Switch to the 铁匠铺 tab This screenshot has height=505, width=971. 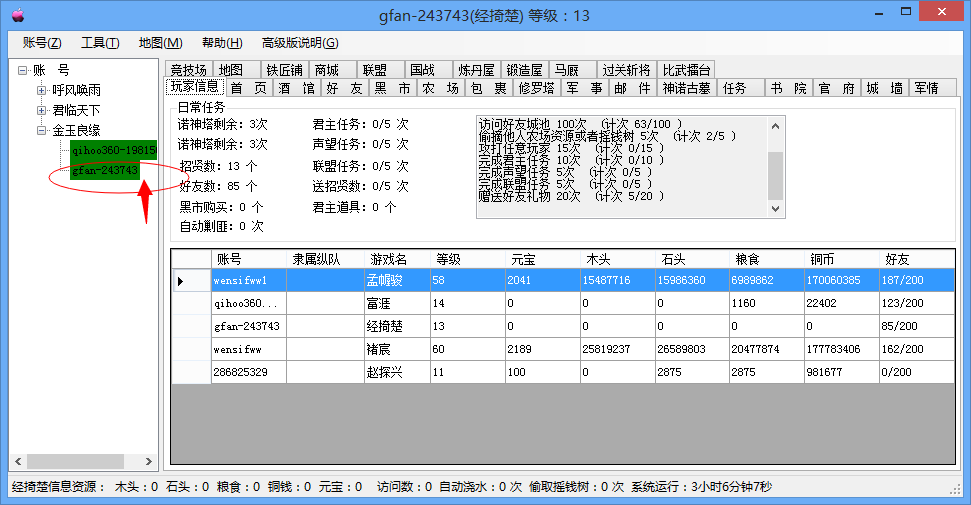pyautogui.click(x=283, y=70)
